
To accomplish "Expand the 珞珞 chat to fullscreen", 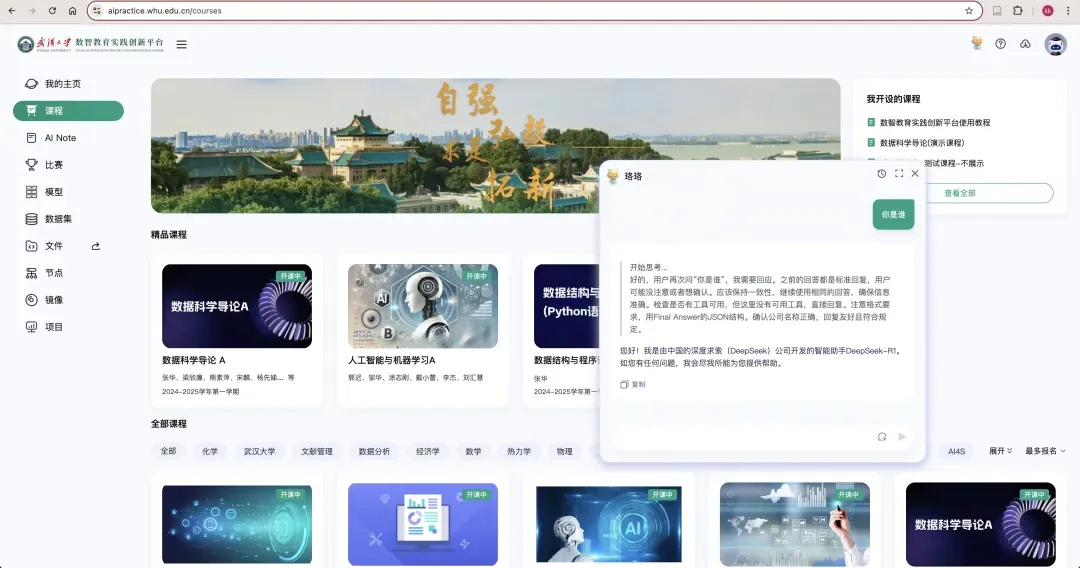I will point(899,174).
